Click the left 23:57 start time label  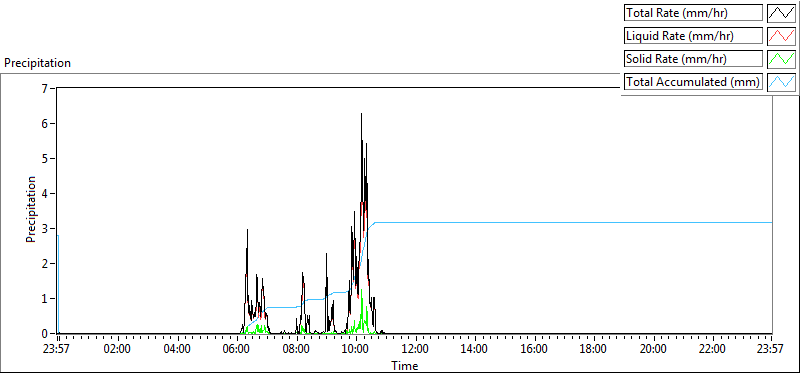[59, 350]
